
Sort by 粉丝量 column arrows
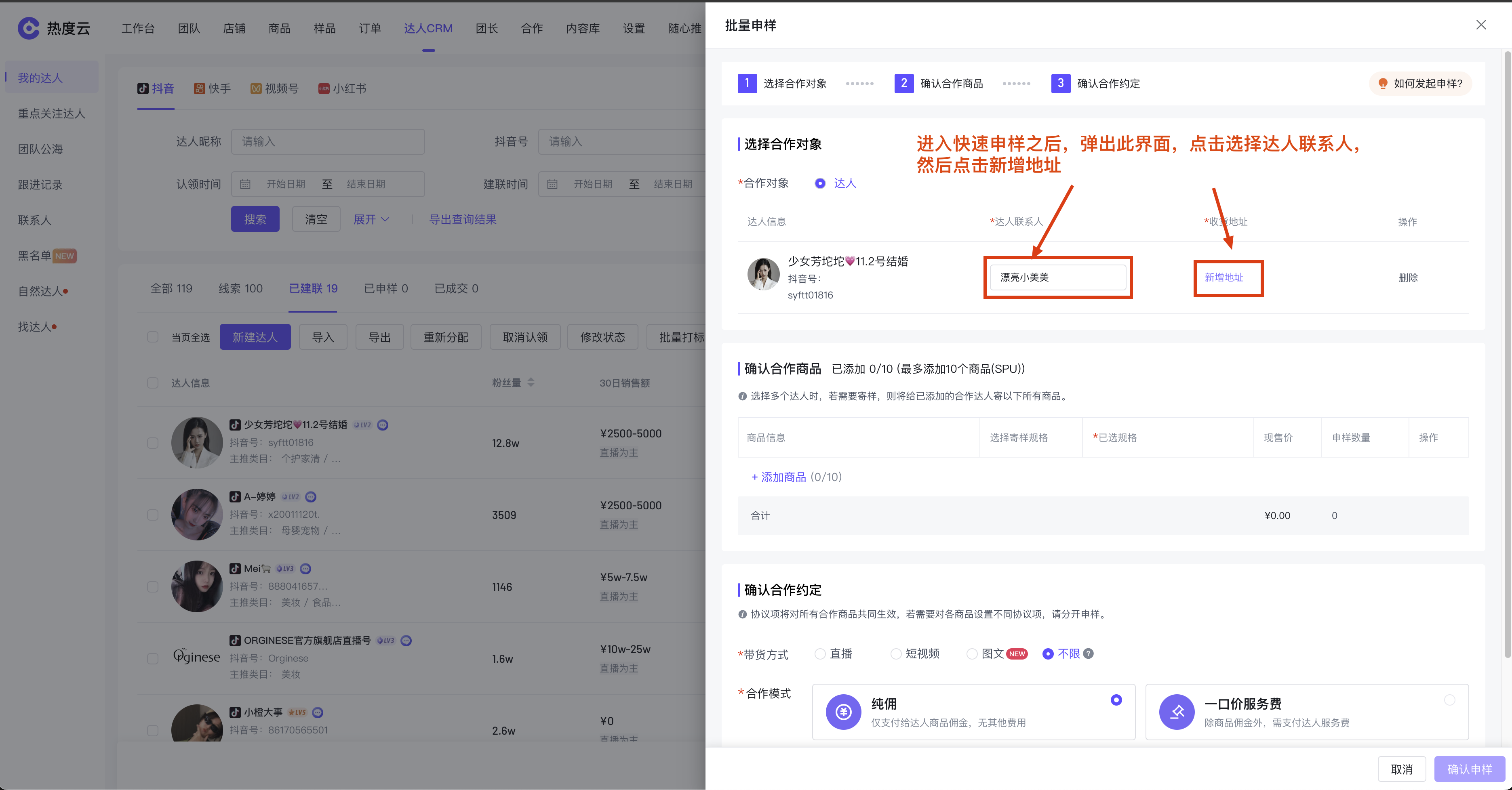(x=531, y=382)
